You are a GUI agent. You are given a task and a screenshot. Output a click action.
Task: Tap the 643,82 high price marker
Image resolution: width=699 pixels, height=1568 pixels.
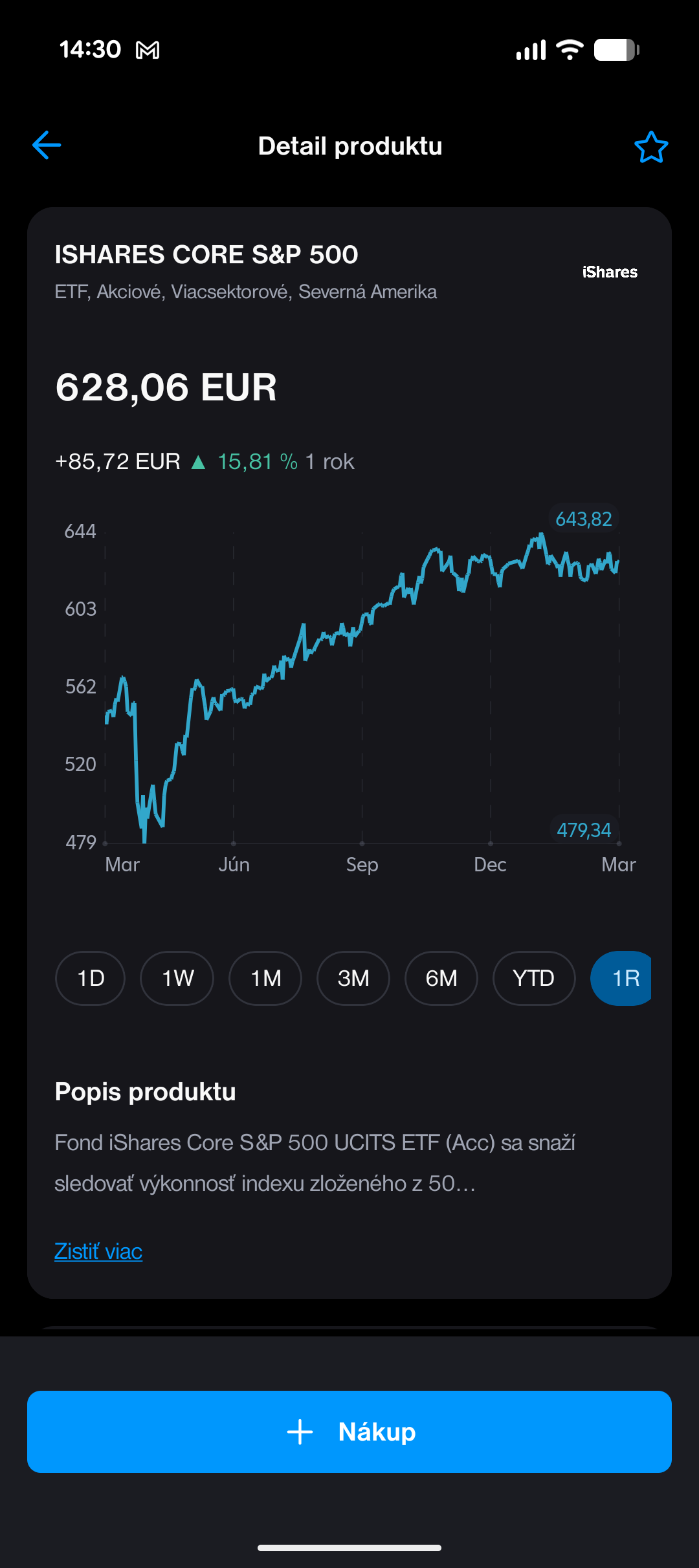(584, 519)
